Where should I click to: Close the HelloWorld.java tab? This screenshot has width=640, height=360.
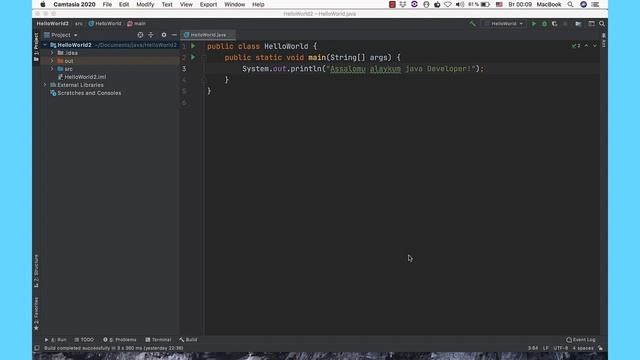point(231,35)
